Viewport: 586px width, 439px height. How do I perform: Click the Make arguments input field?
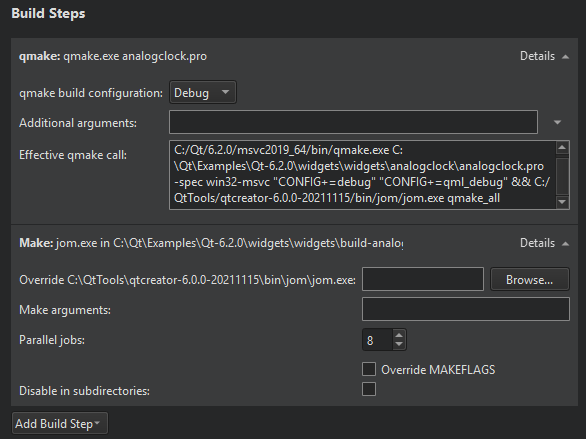466,309
